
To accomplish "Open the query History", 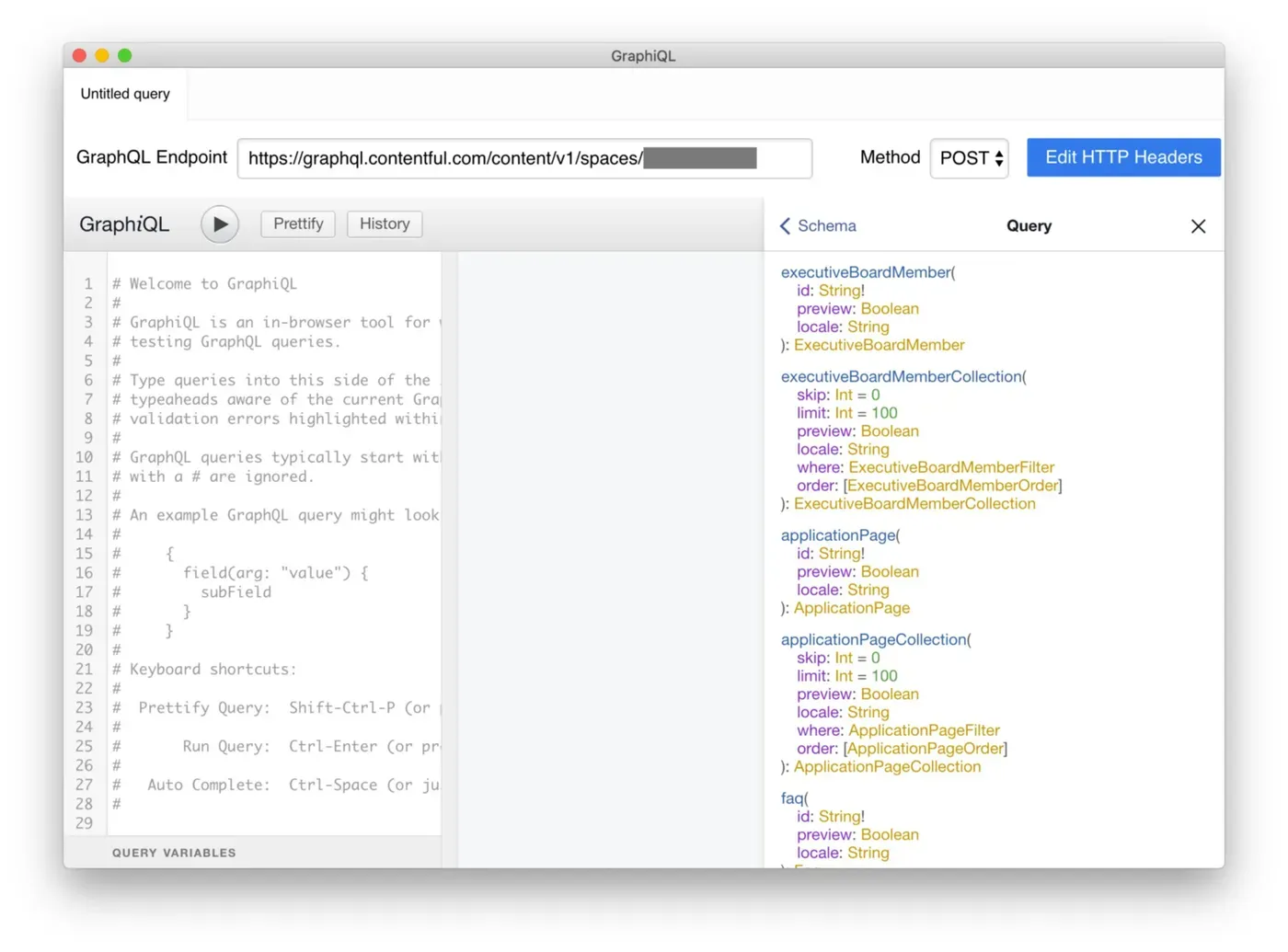I will click(x=385, y=224).
